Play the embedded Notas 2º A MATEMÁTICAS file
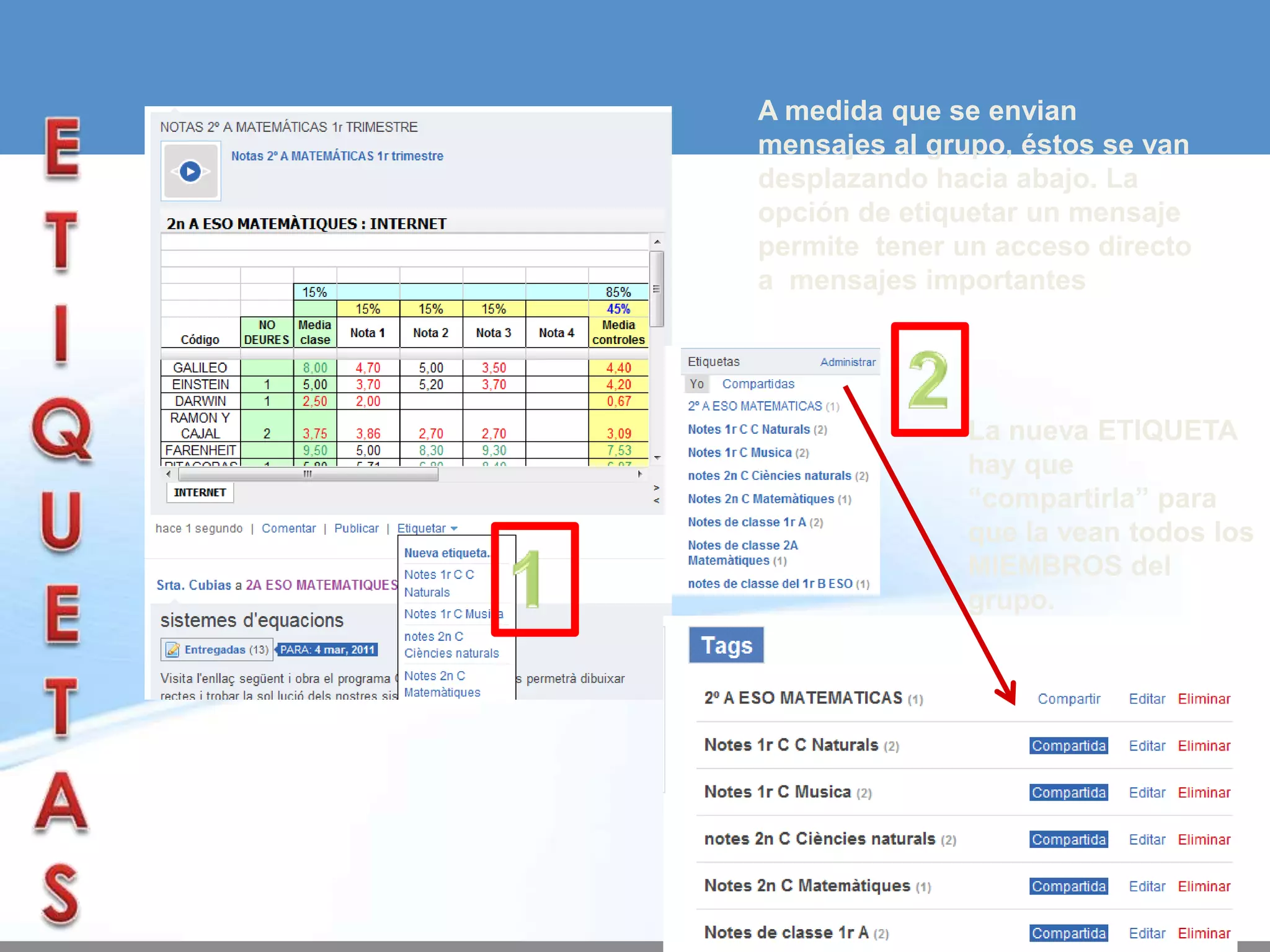The width and height of the screenshot is (1270, 952). click(190, 171)
